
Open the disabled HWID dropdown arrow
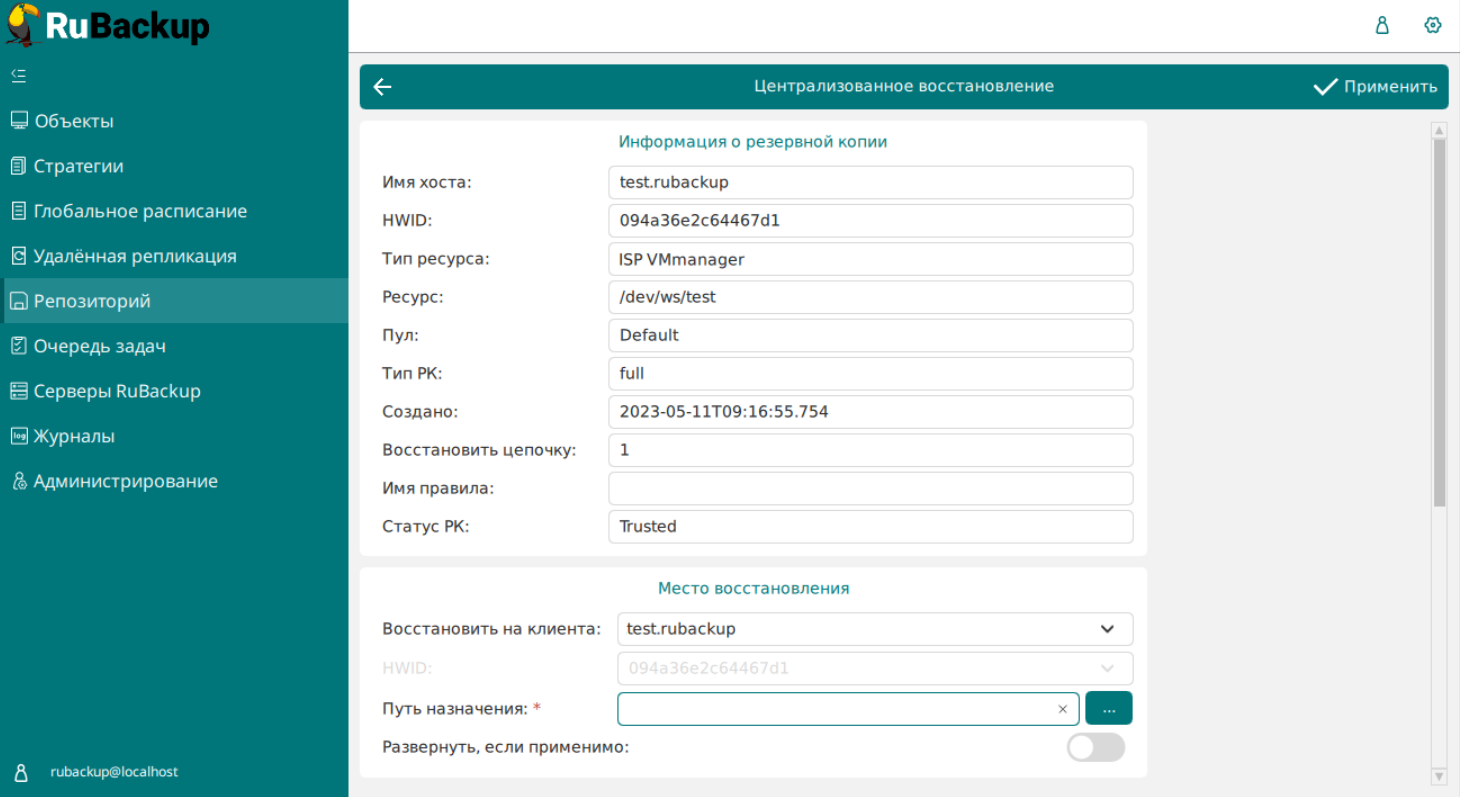[1107, 668]
